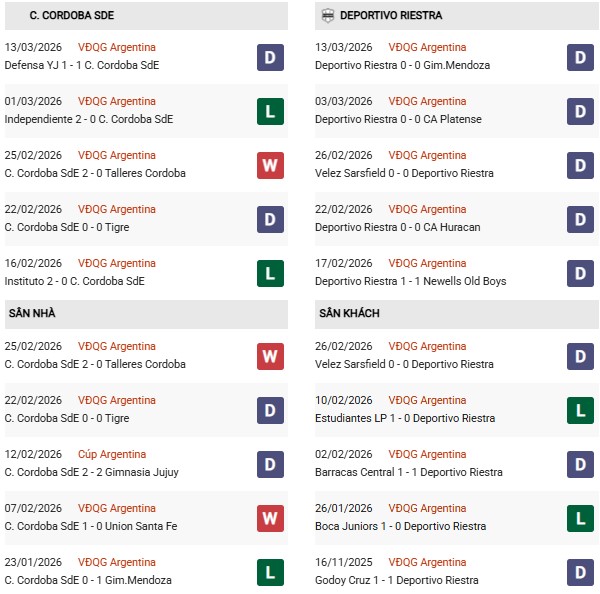Click the L badge for the Boca Juniors match
600x594 pixels.
[580, 518]
